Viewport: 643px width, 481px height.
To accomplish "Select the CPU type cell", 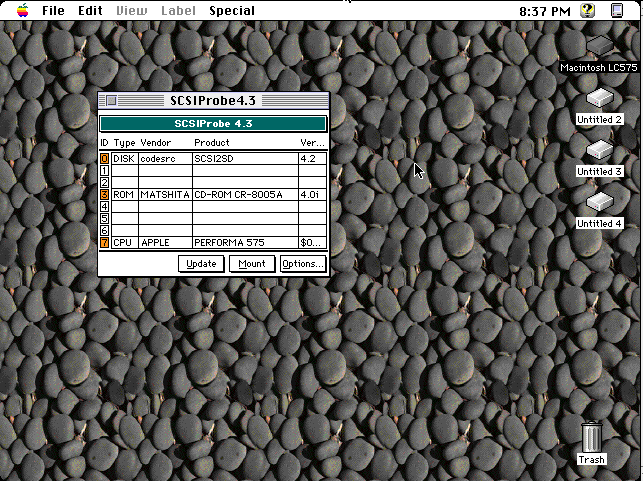I will coord(125,242).
